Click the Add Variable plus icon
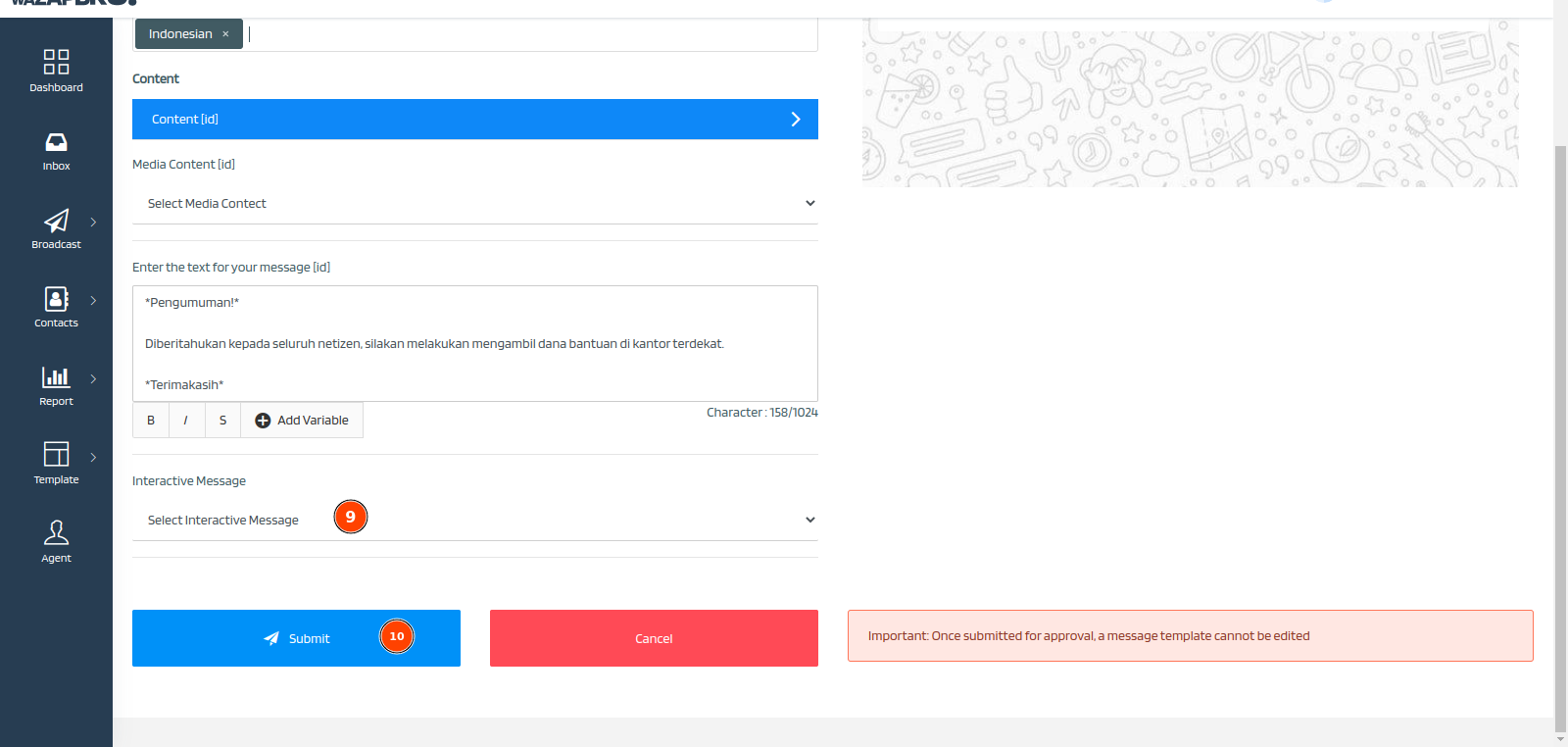Viewport: 1568px width, 747px height. pyautogui.click(x=263, y=420)
